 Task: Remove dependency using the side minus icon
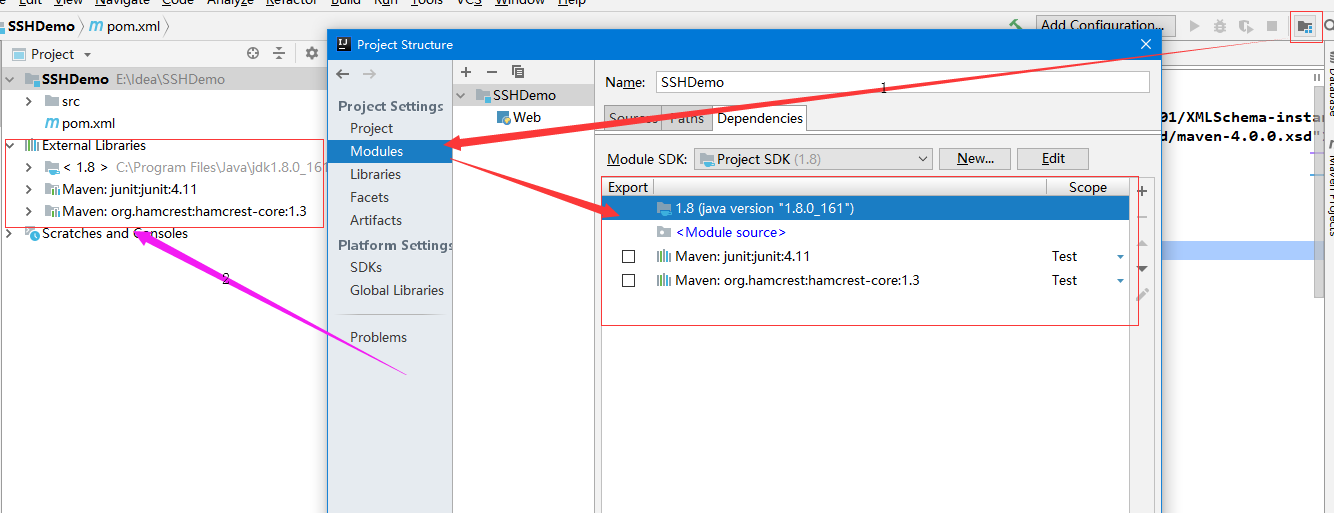tap(1142, 217)
